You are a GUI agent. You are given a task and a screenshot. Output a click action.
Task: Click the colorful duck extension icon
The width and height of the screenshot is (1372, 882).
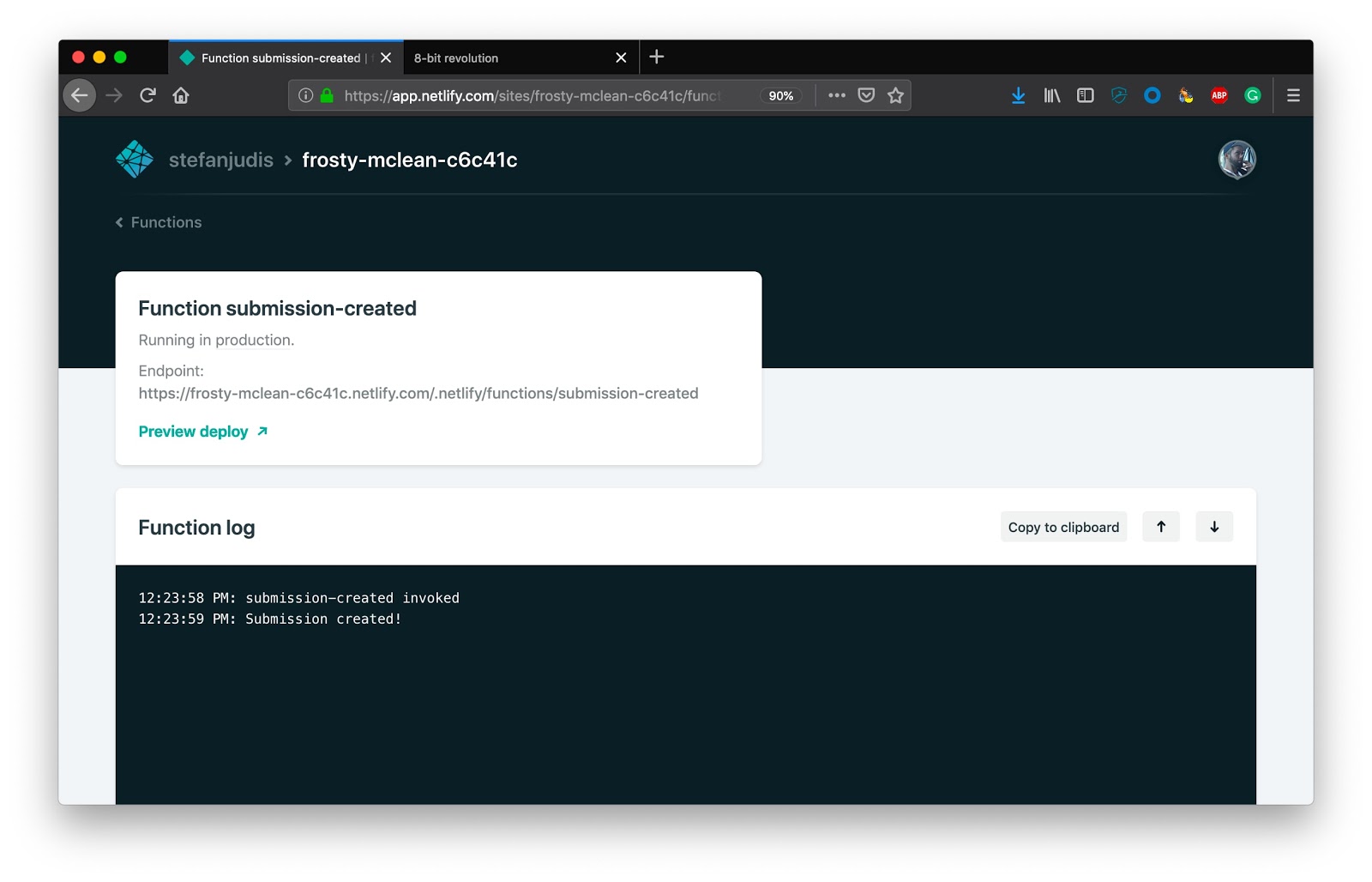pos(1186,95)
